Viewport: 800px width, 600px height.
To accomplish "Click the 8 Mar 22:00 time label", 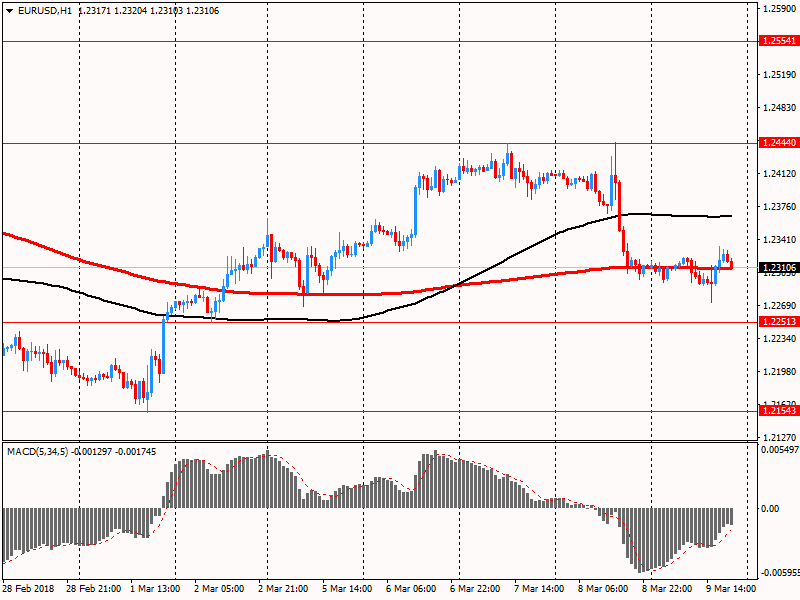I will click(x=667, y=589).
